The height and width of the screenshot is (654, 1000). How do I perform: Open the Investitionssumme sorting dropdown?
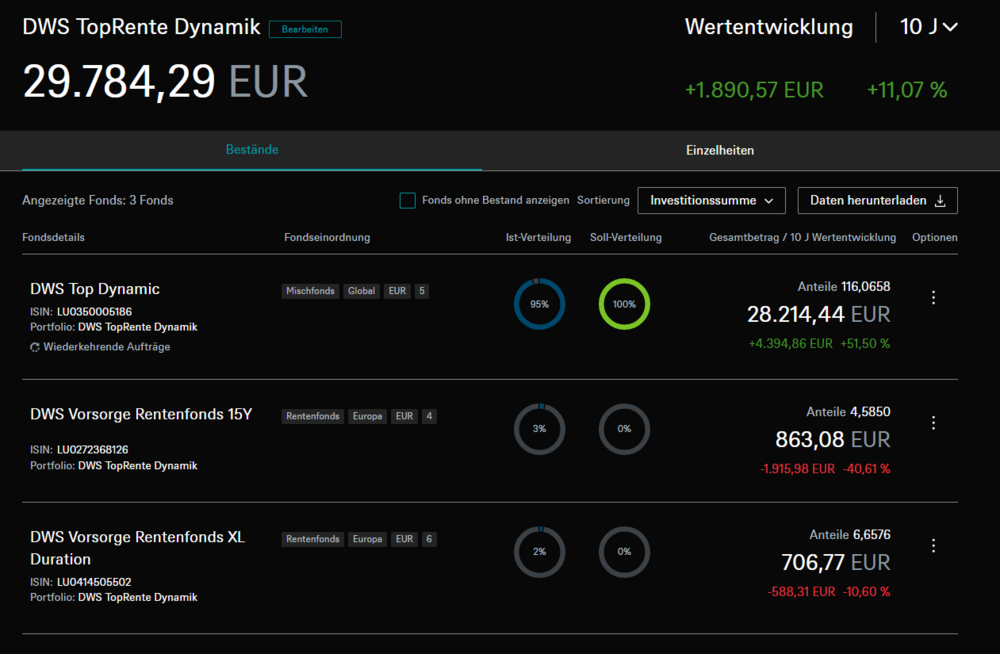click(712, 200)
